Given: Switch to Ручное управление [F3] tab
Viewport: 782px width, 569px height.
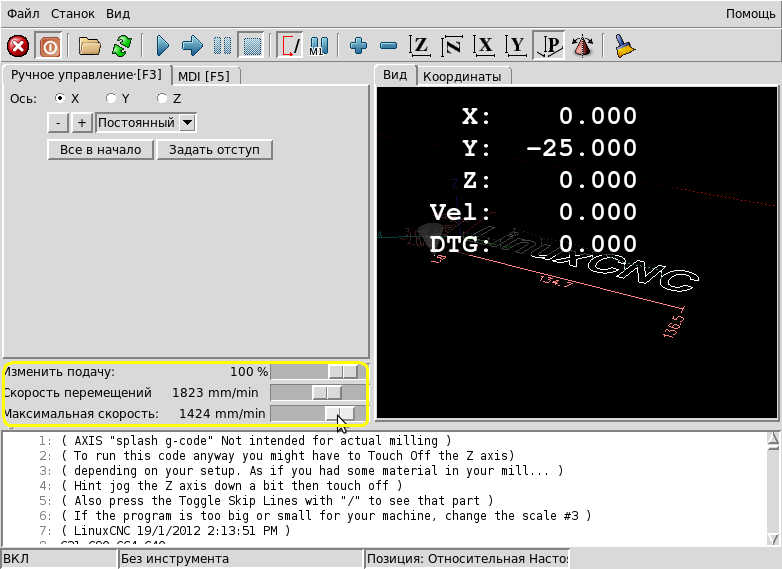Looking at the screenshot, I should (86, 75).
